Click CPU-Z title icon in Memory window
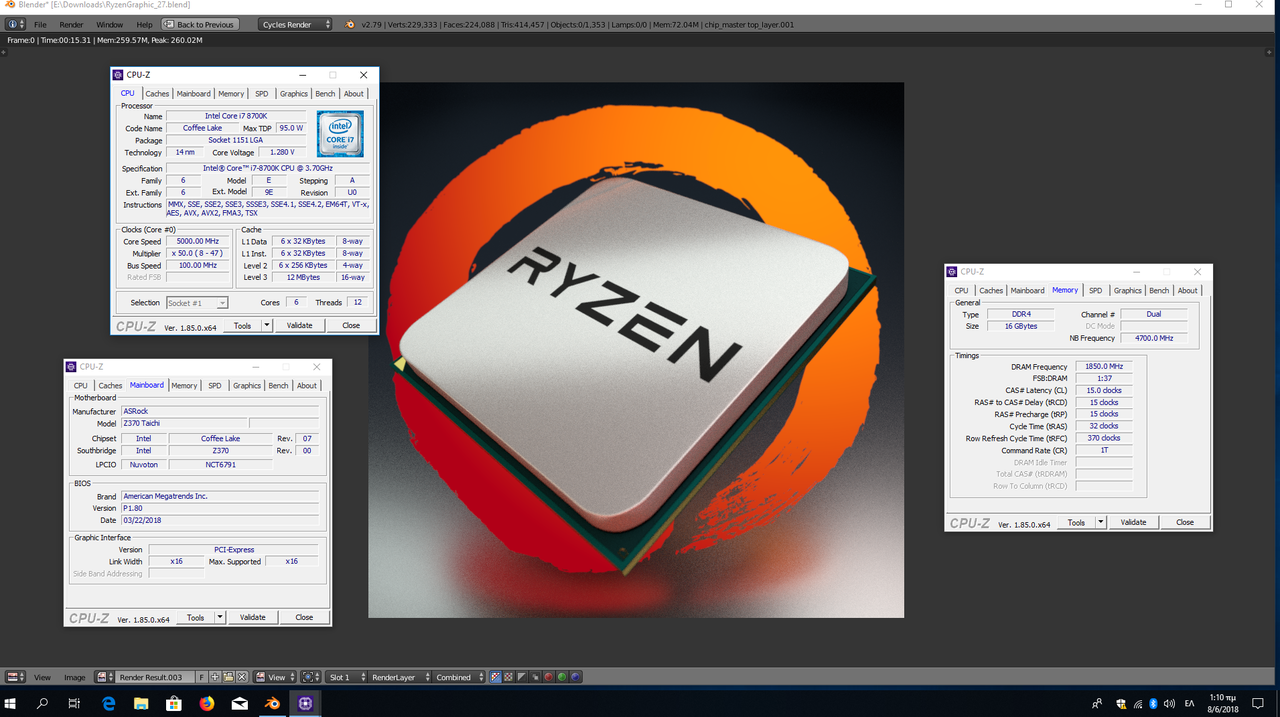This screenshot has width=1280, height=717. pyautogui.click(x=953, y=271)
